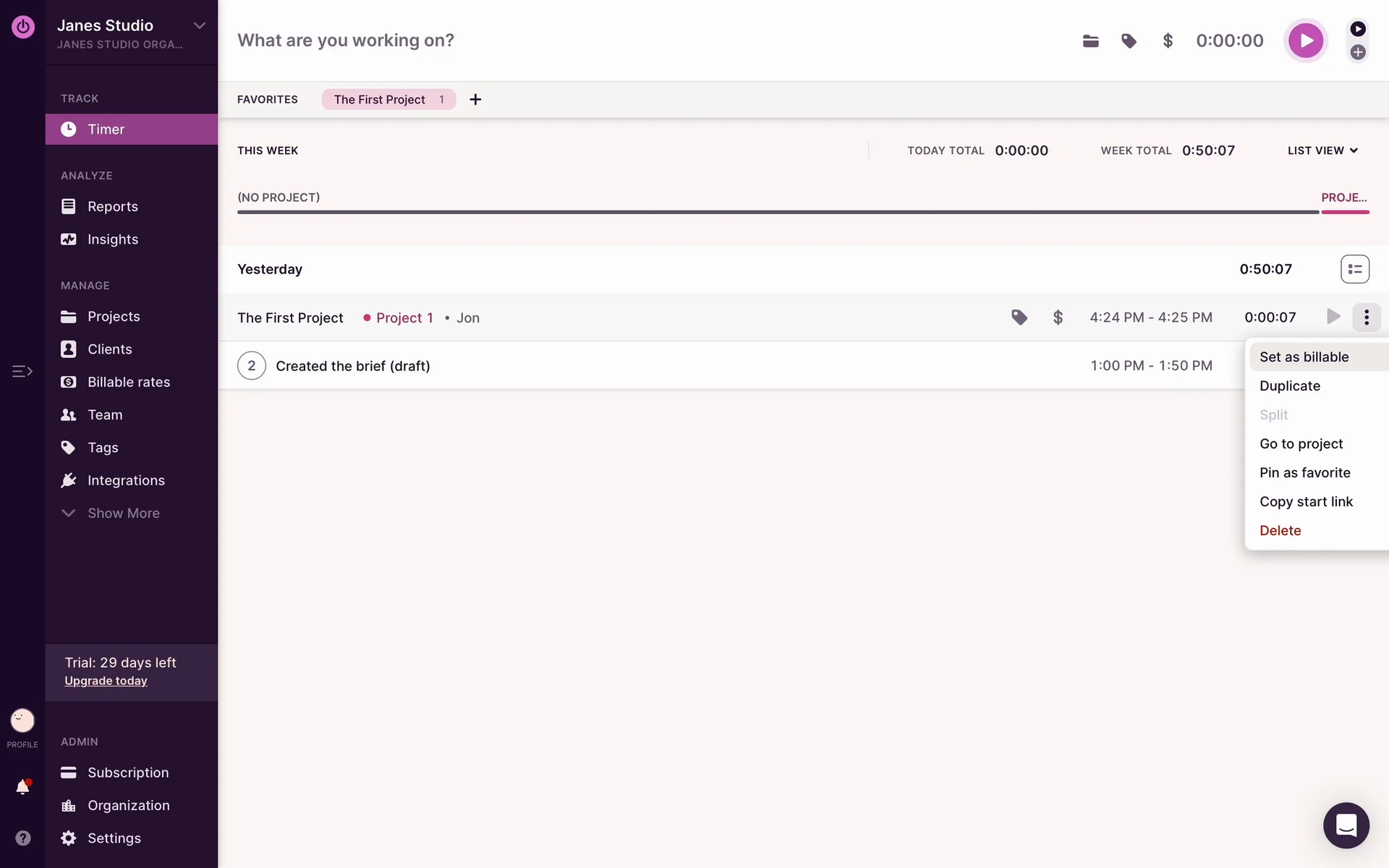Click the project folder icon in timer bar
1389x868 pixels.
coord(1090,41)
